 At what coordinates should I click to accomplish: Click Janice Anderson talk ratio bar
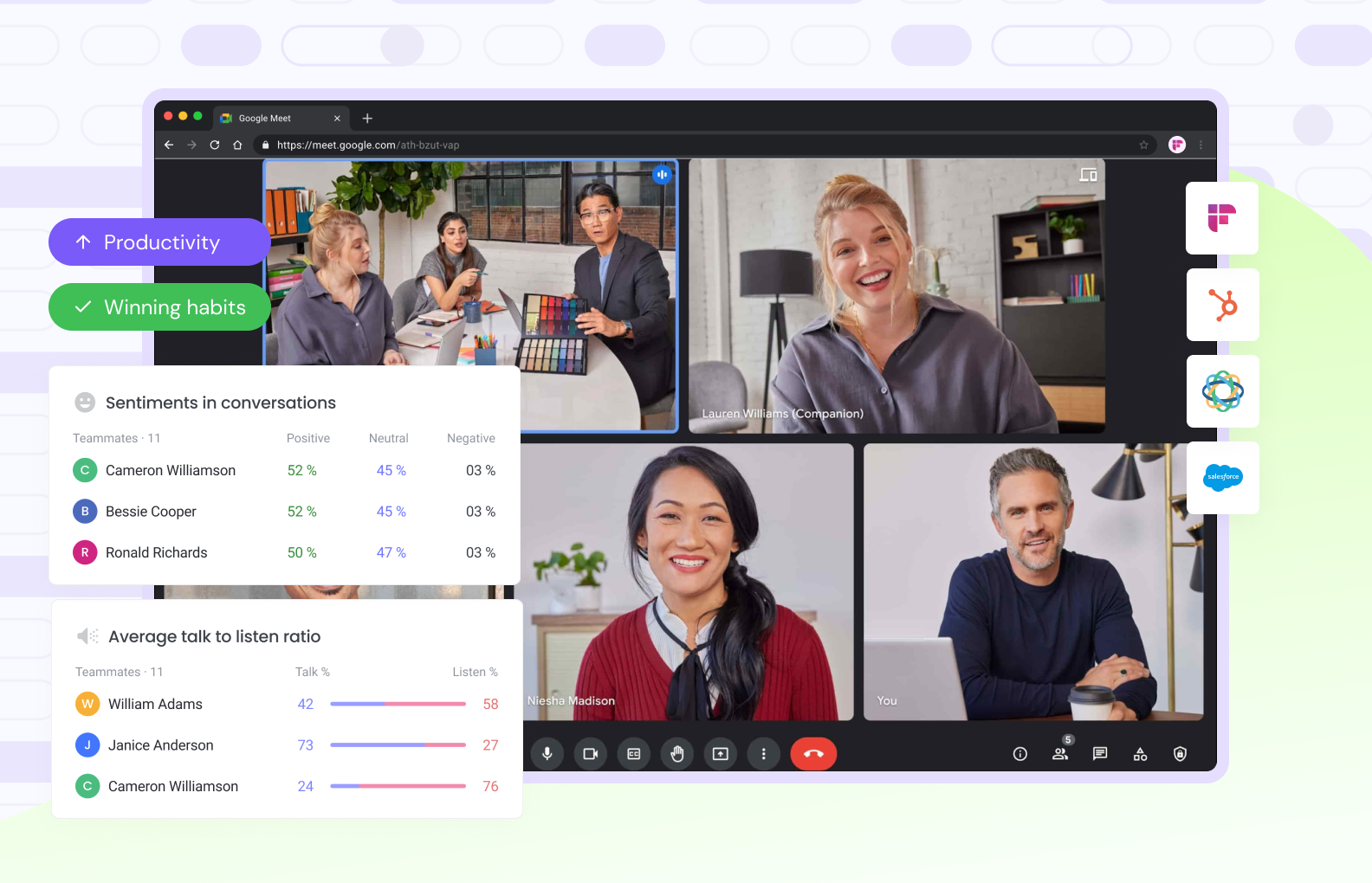(398, 744)
